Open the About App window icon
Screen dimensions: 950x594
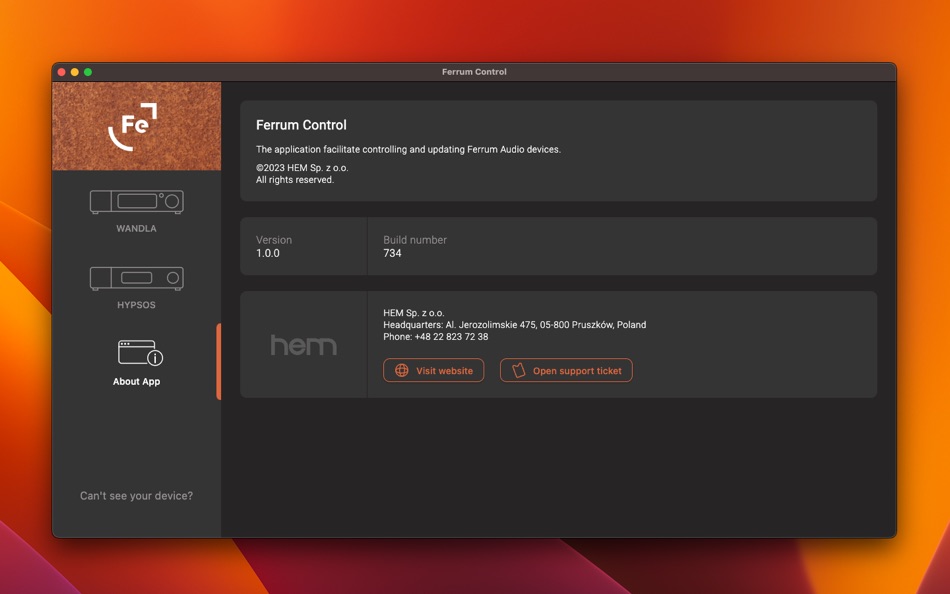pyautogui.click(x=140, y=353)
